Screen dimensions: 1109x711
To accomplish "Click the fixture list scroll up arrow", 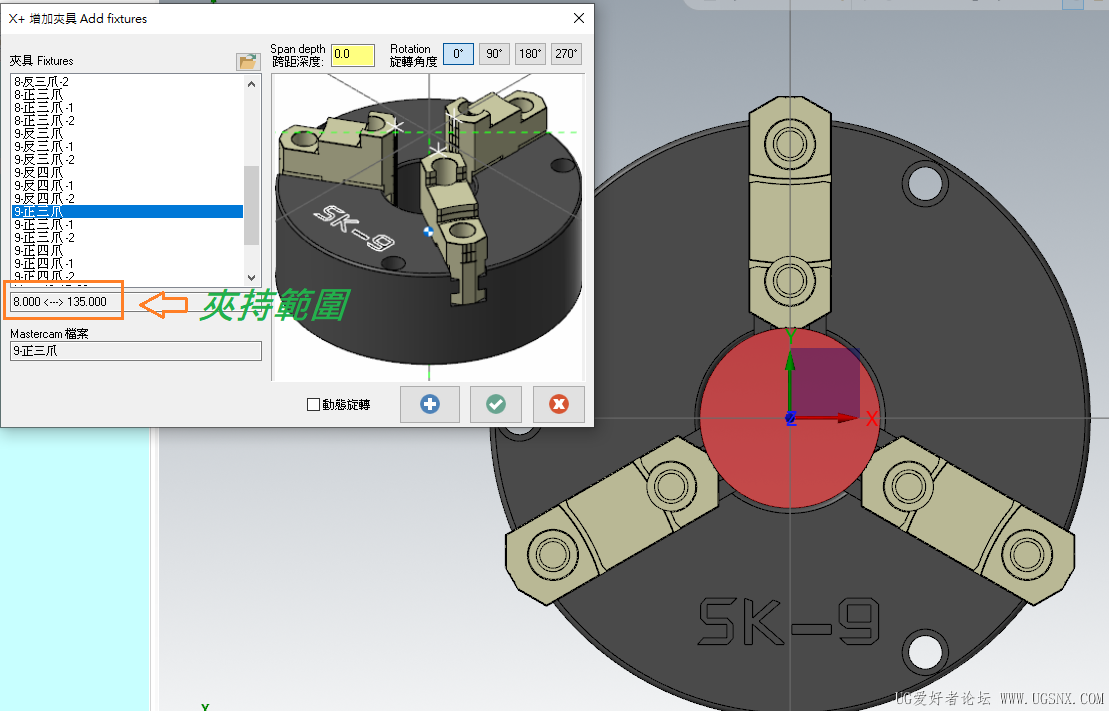I will [x=252, y=84].
